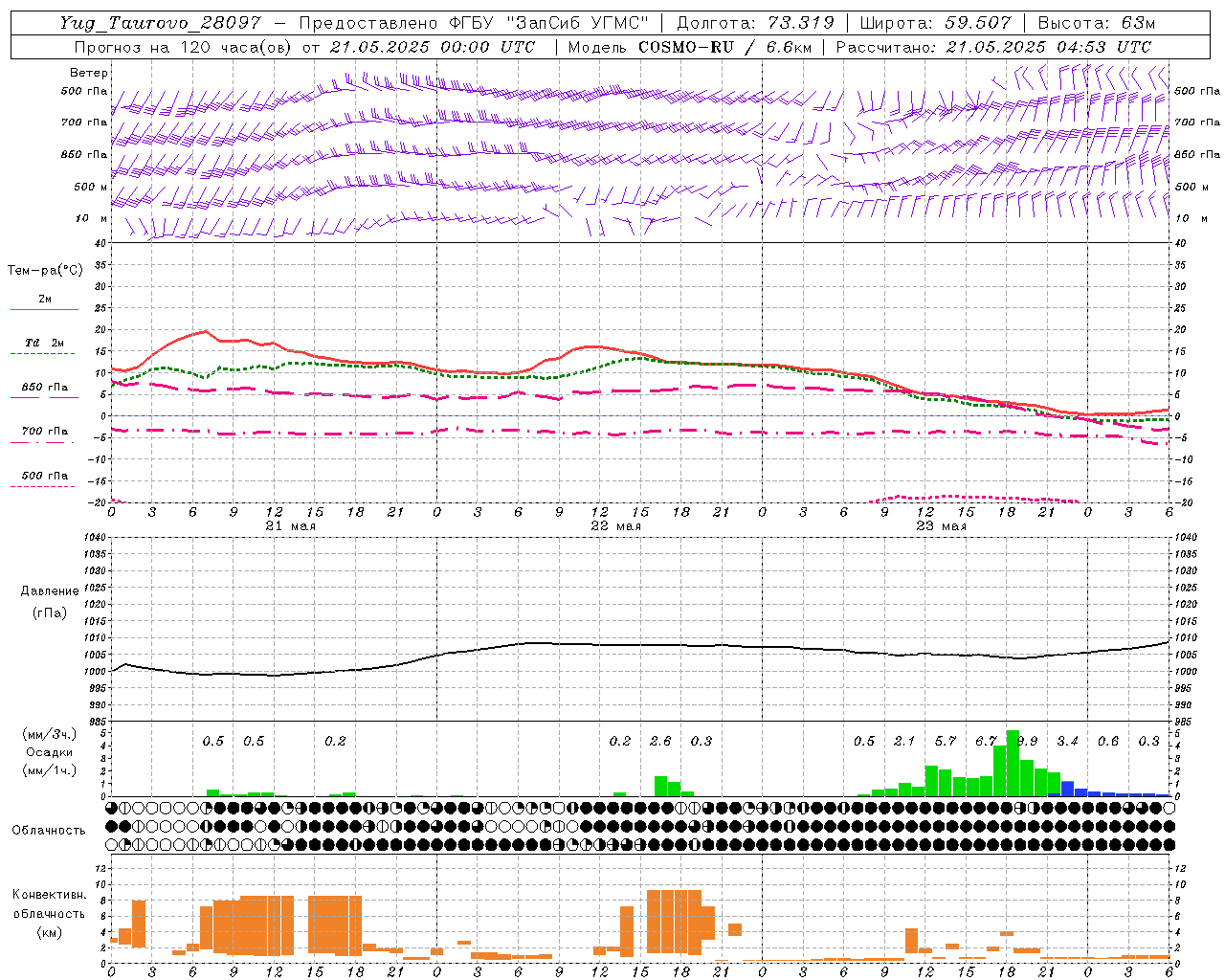
Task: Click the Высота: 63м value
Action: point(1097,23)
